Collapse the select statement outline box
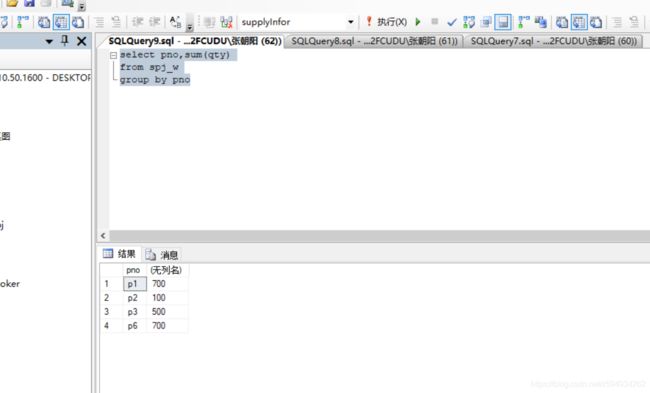Viewport: 650px width, 393px height. pyautogui.click(x=114, y=55)
